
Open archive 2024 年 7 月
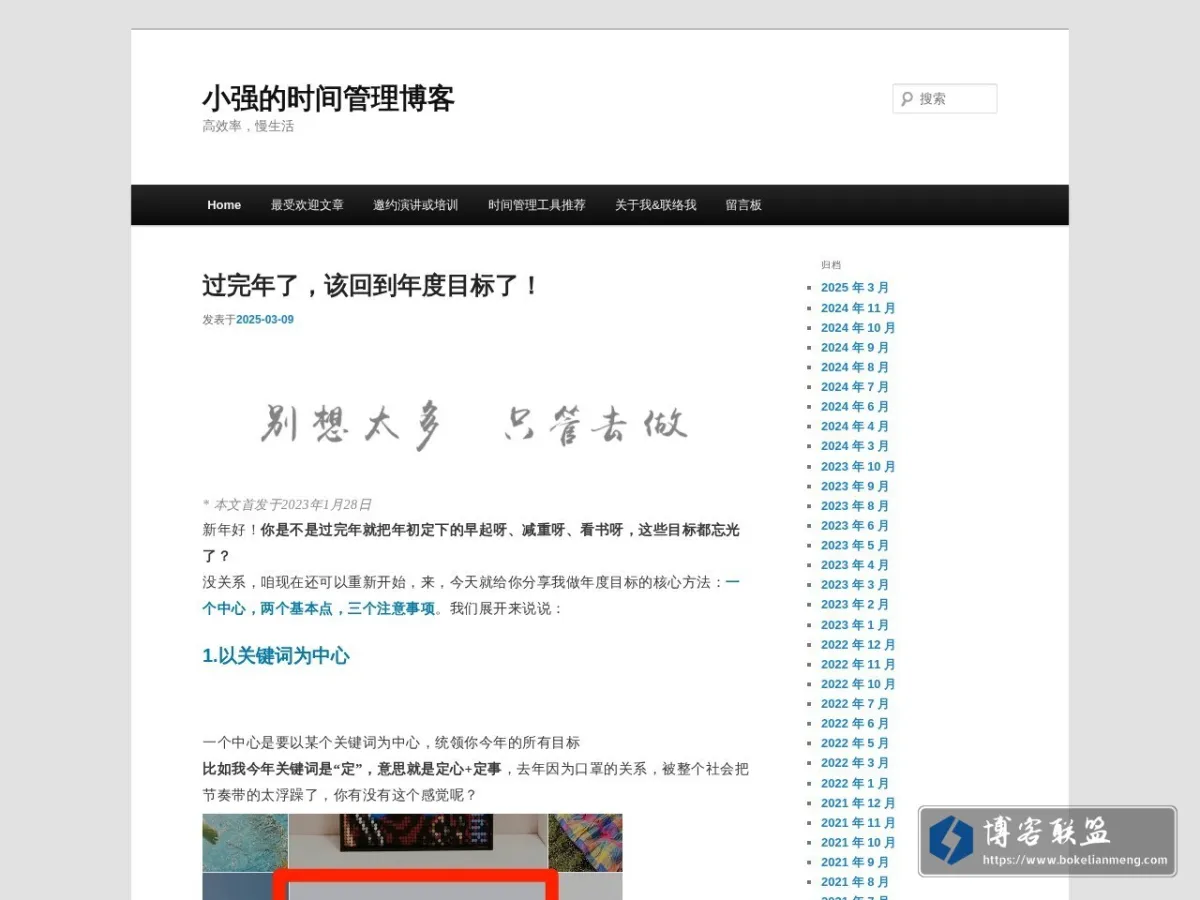click(x=855, y=387)
